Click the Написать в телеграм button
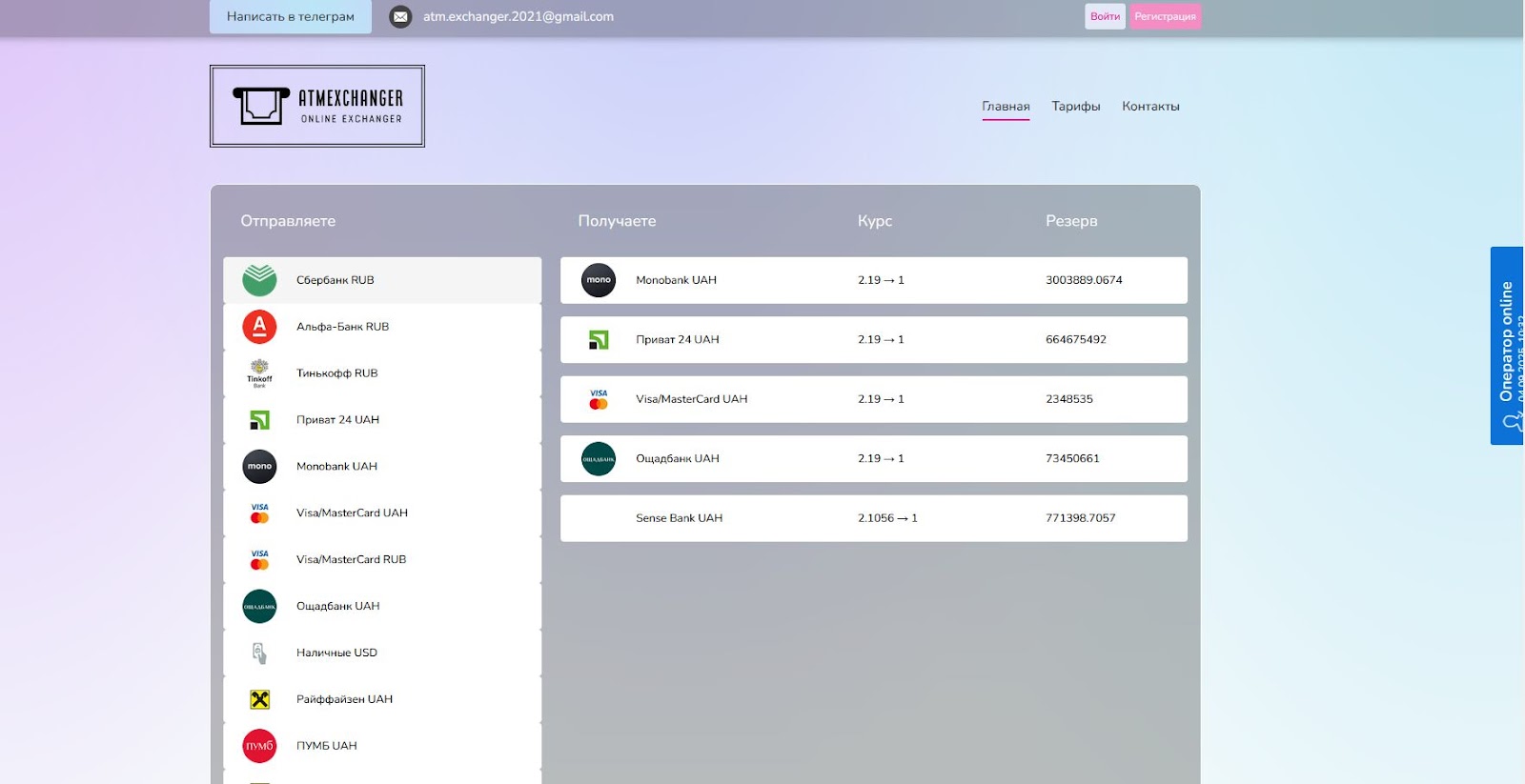 291,16
